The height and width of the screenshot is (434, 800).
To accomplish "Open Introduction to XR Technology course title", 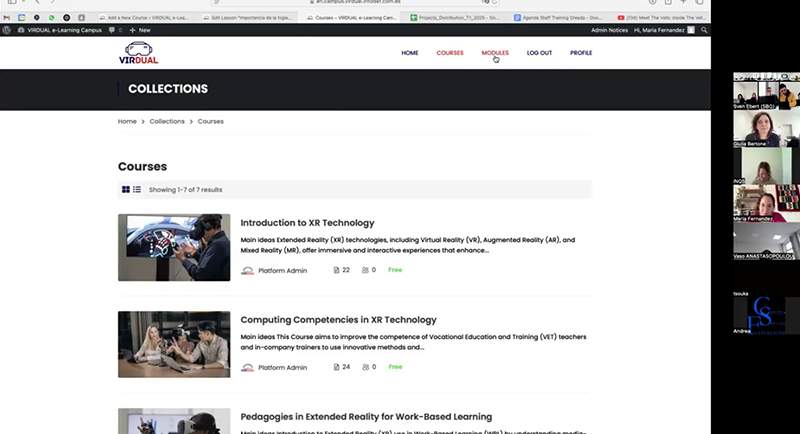I will click(x=307, y=223).
